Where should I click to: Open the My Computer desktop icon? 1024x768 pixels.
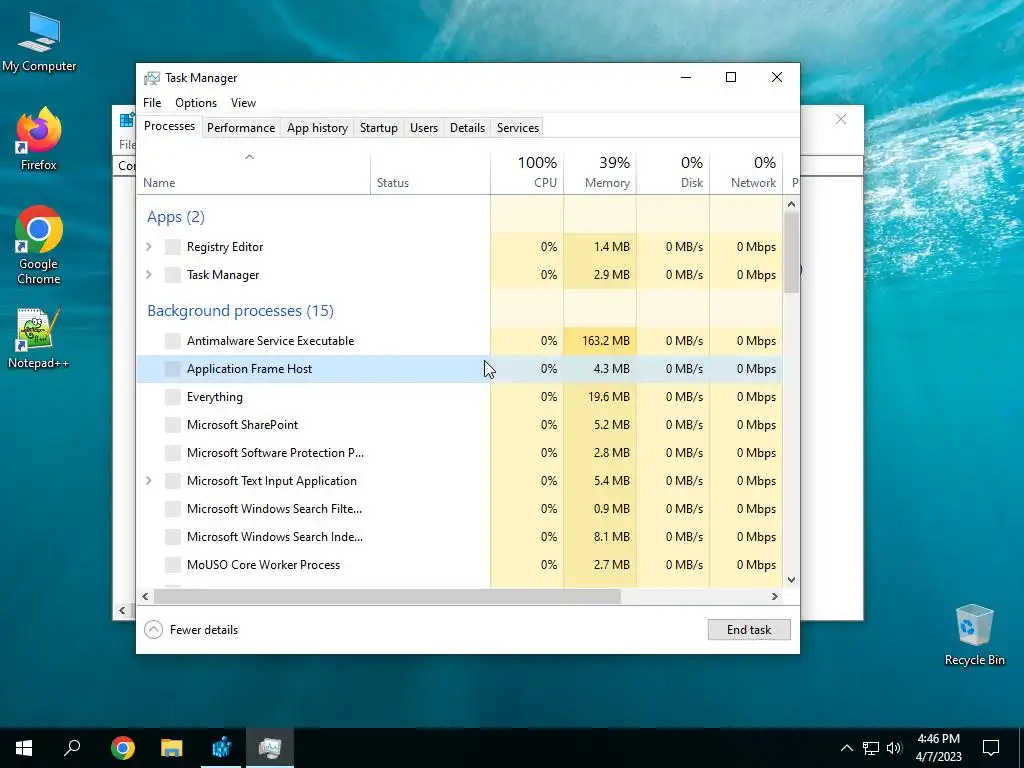click(39, 40)
